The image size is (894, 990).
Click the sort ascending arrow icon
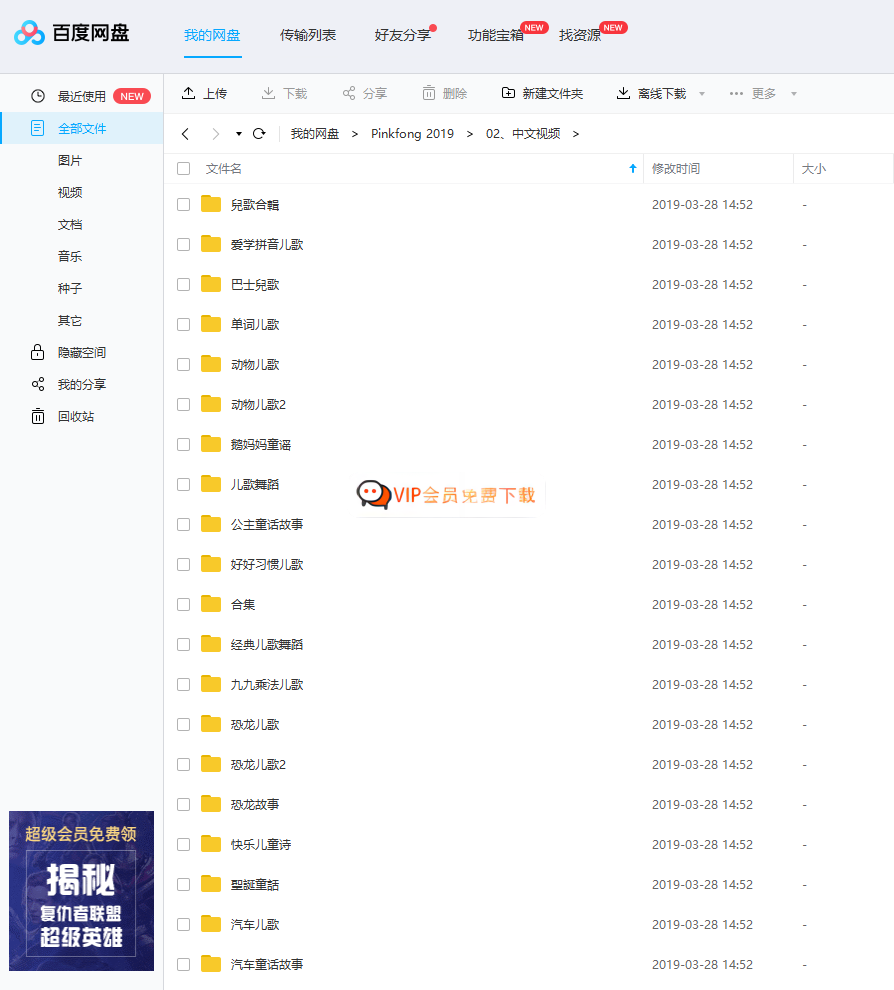pyautogui.click(x=633, y=169)
